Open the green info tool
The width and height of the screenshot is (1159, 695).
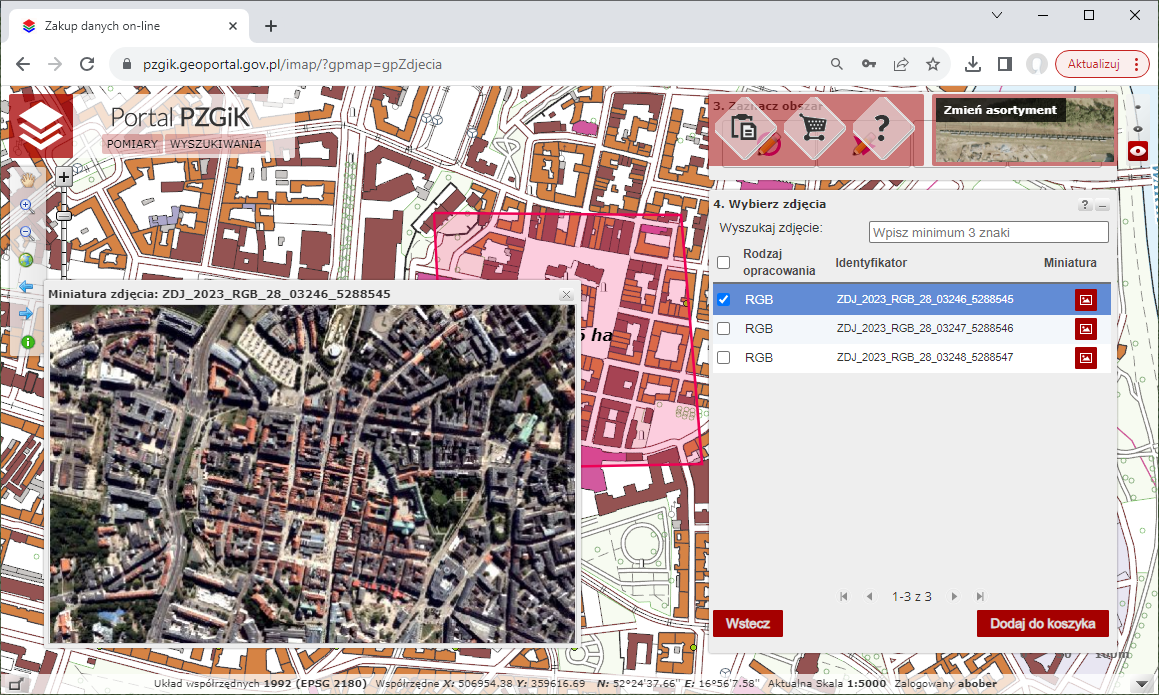pyautogui.click(x=27, y=342)
